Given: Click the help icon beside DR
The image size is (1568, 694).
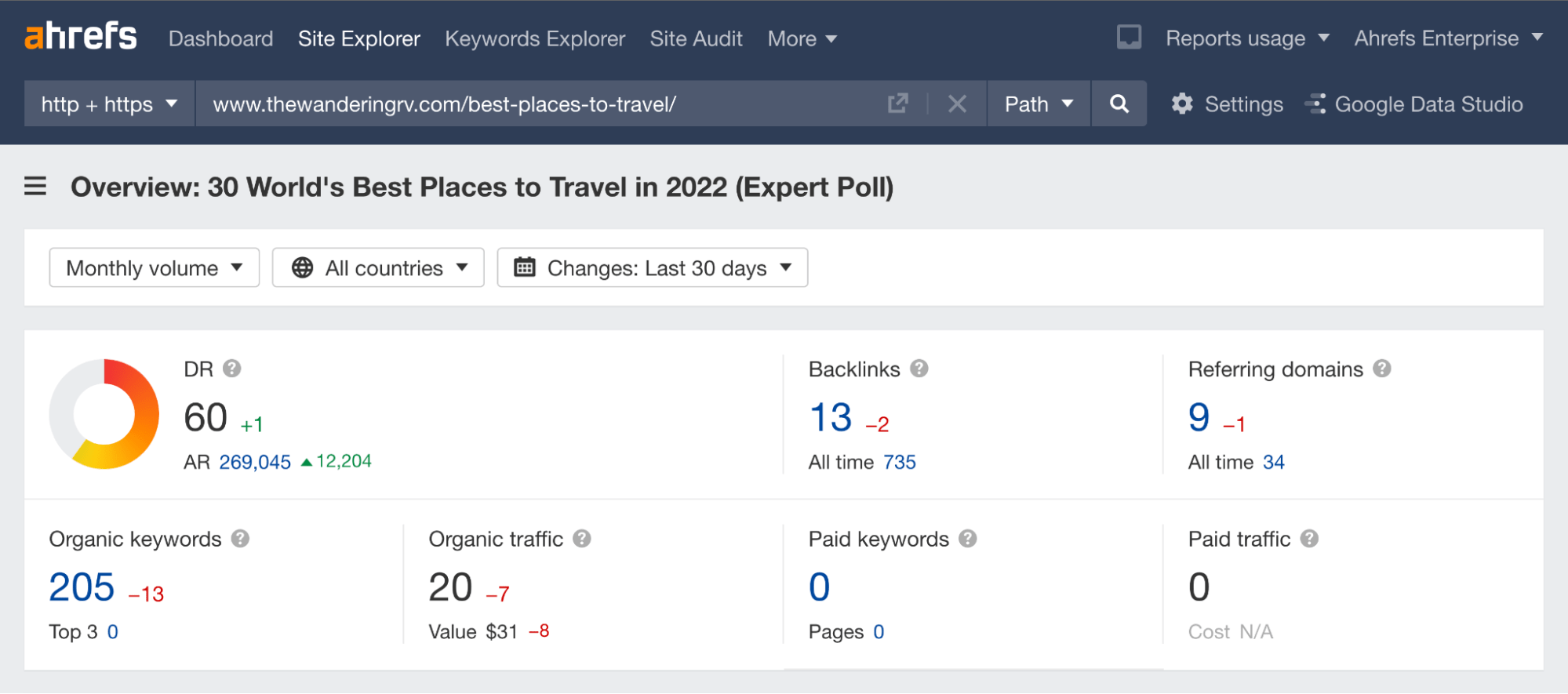Looking at the screenshot, I should [231, 369].
